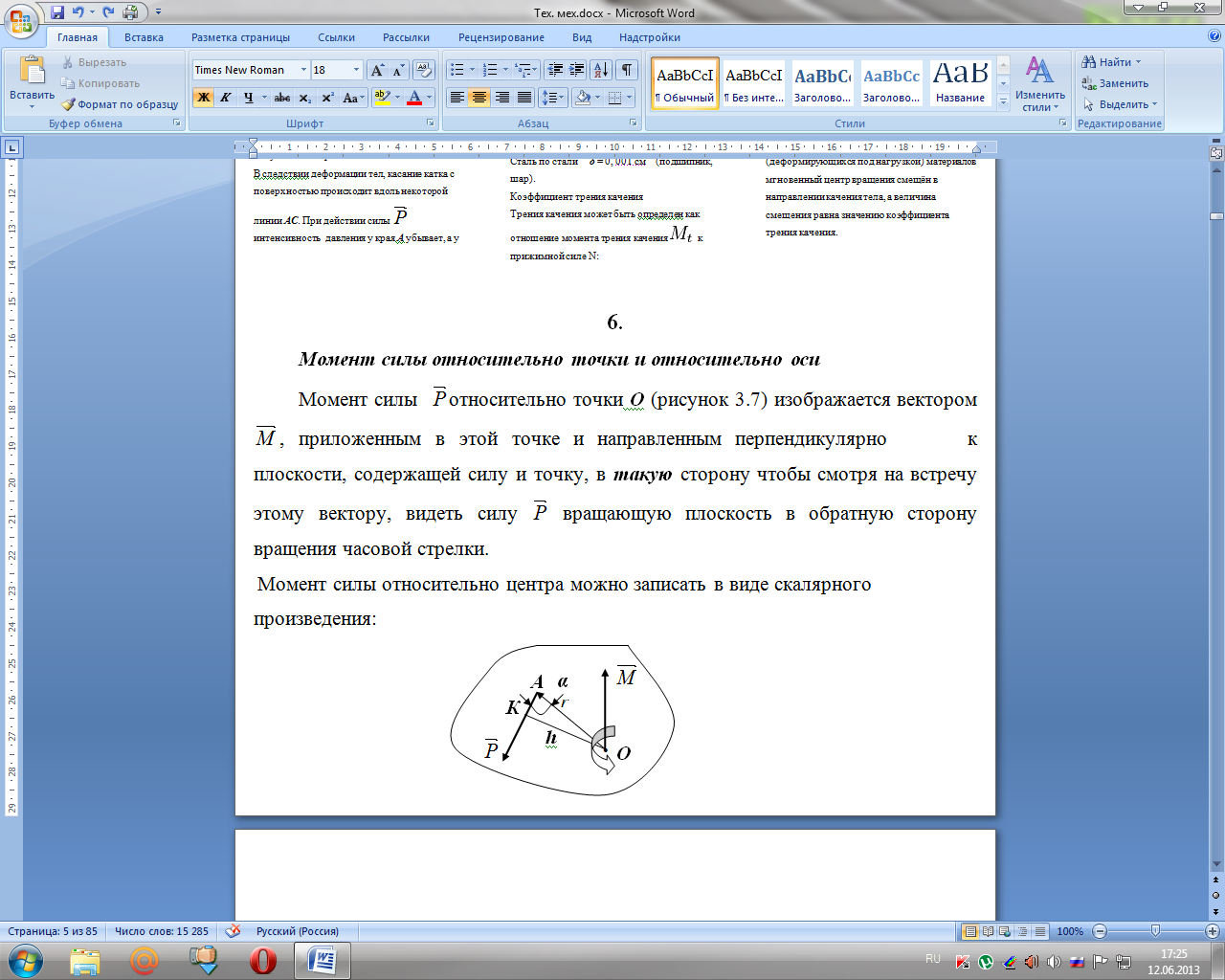
Task: Click the Вставить paste icon
Action: click(x=32, y=72)
